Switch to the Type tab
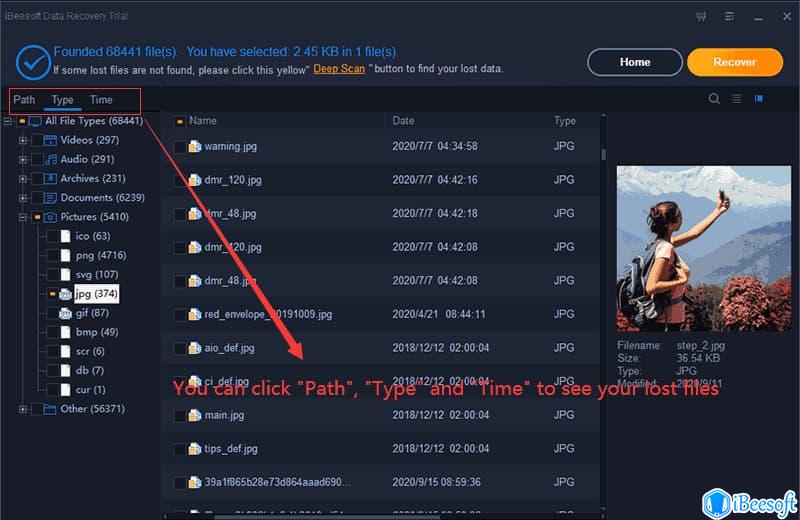The width and height of the screenshot is (800, 520). click(62, 100)
